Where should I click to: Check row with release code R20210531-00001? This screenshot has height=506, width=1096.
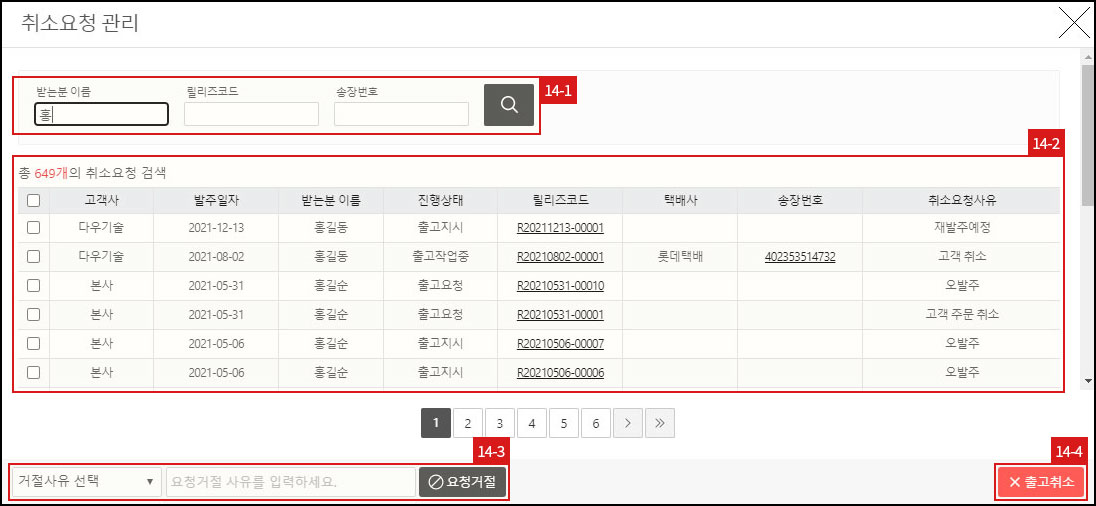tap(34, 315)
